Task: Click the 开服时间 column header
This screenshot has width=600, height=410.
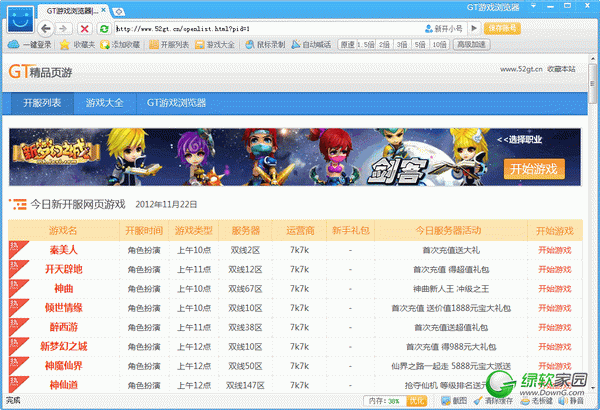Action: pyautogui.click(x=144, y=230)
